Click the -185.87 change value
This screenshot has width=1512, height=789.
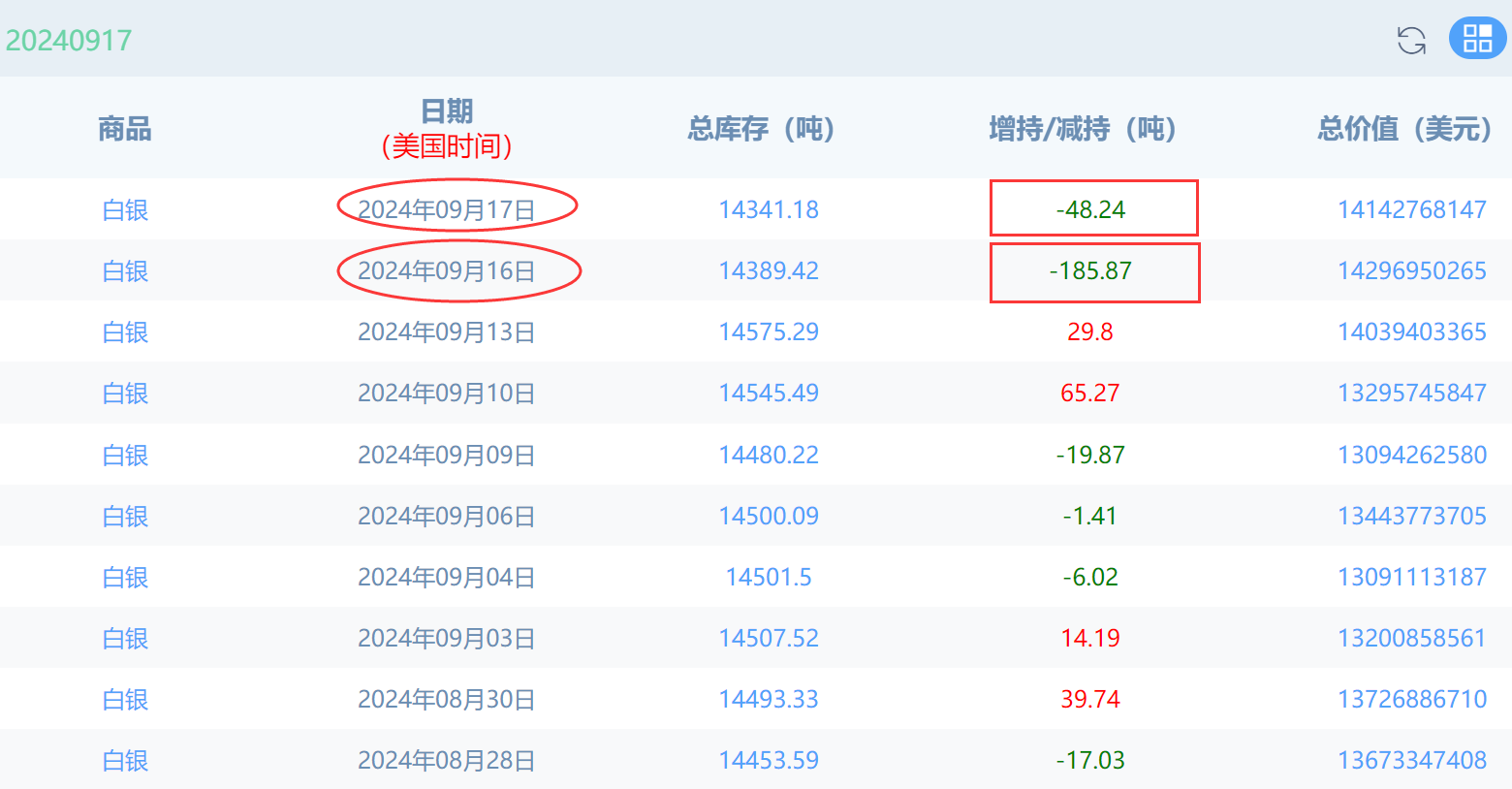(1090, 271)
